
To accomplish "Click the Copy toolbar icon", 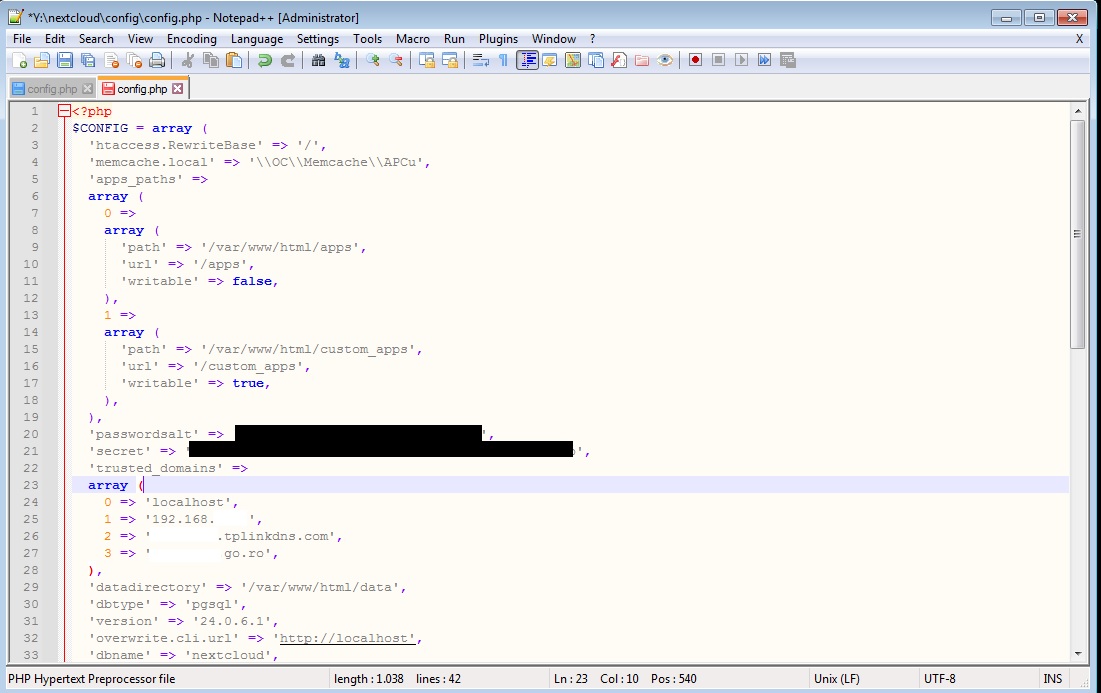I will click(211, 60).
